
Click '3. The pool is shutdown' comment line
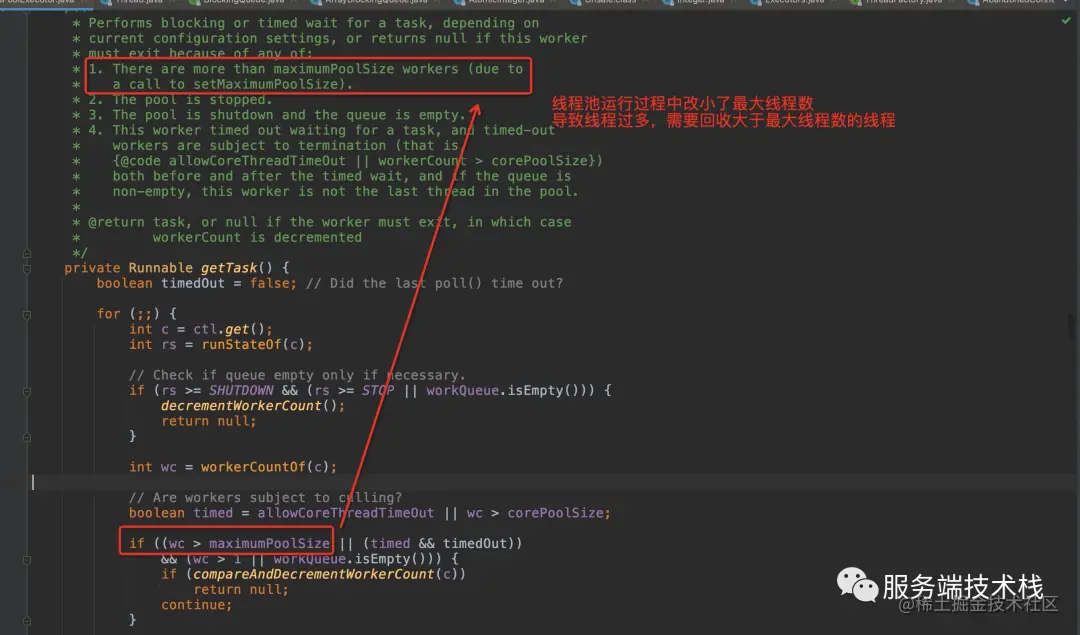pyautogui.click(x=277, y=115)
